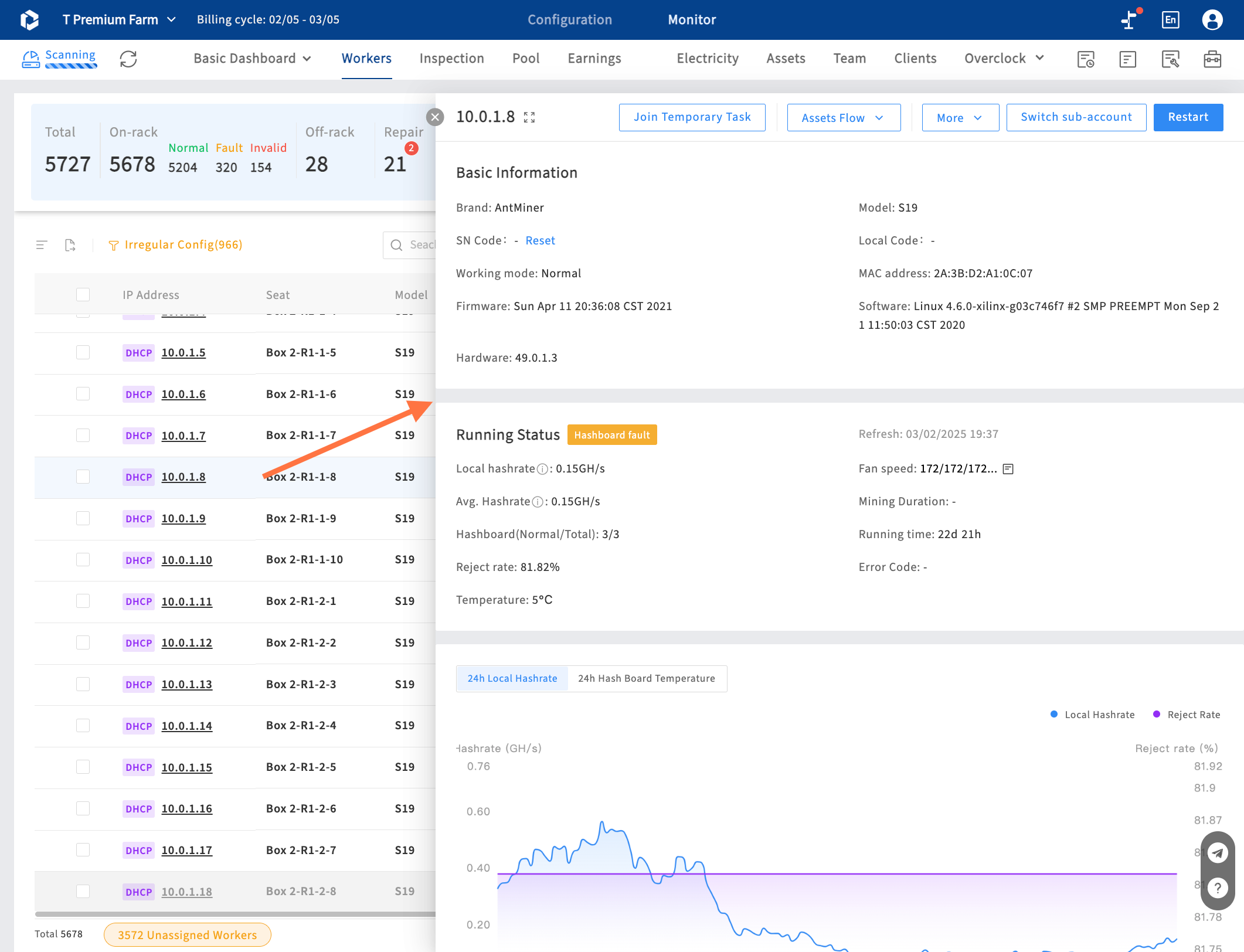Viewport: 1244px width, 952px height.
Task: Show info for Local hashrate
Action: 543,469
